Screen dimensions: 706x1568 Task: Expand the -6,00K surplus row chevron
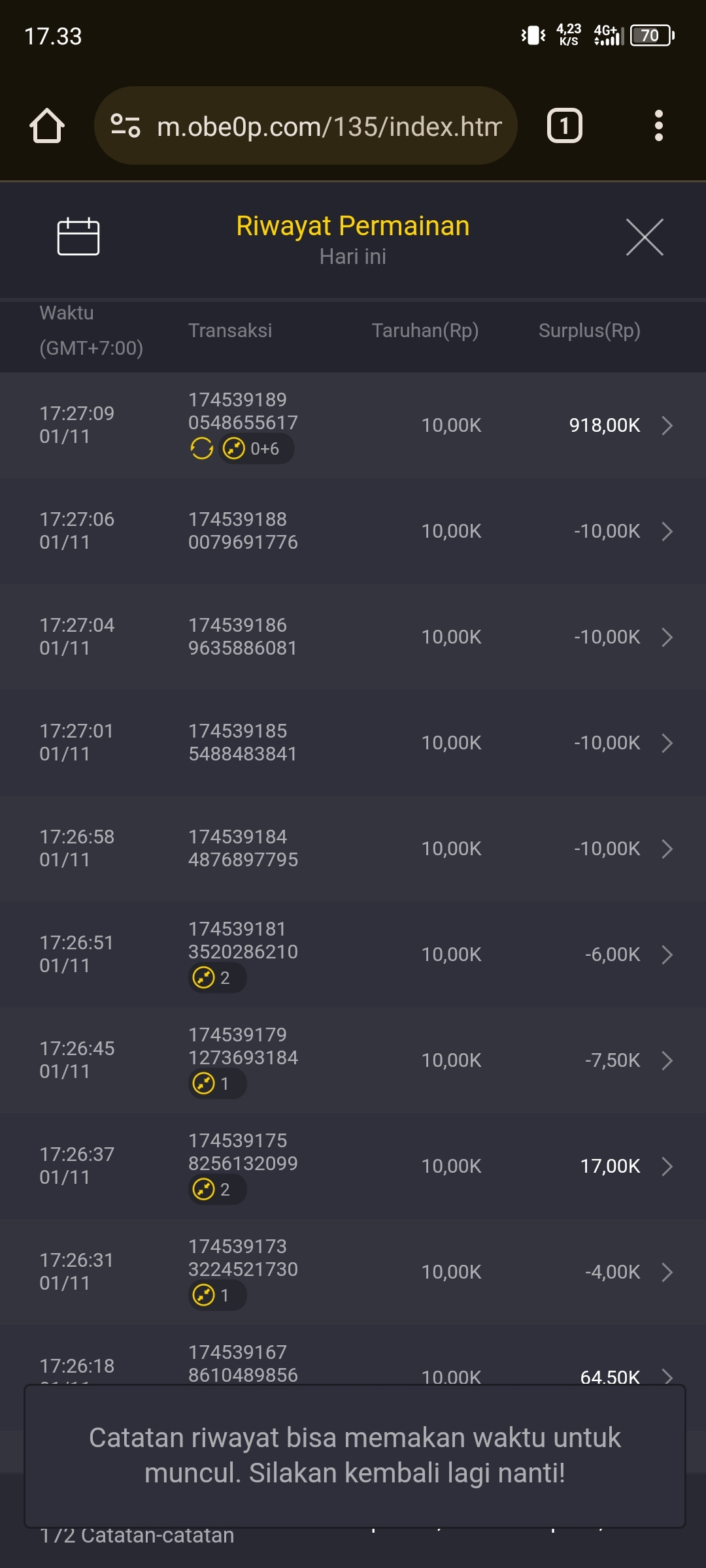coord(667,955)
